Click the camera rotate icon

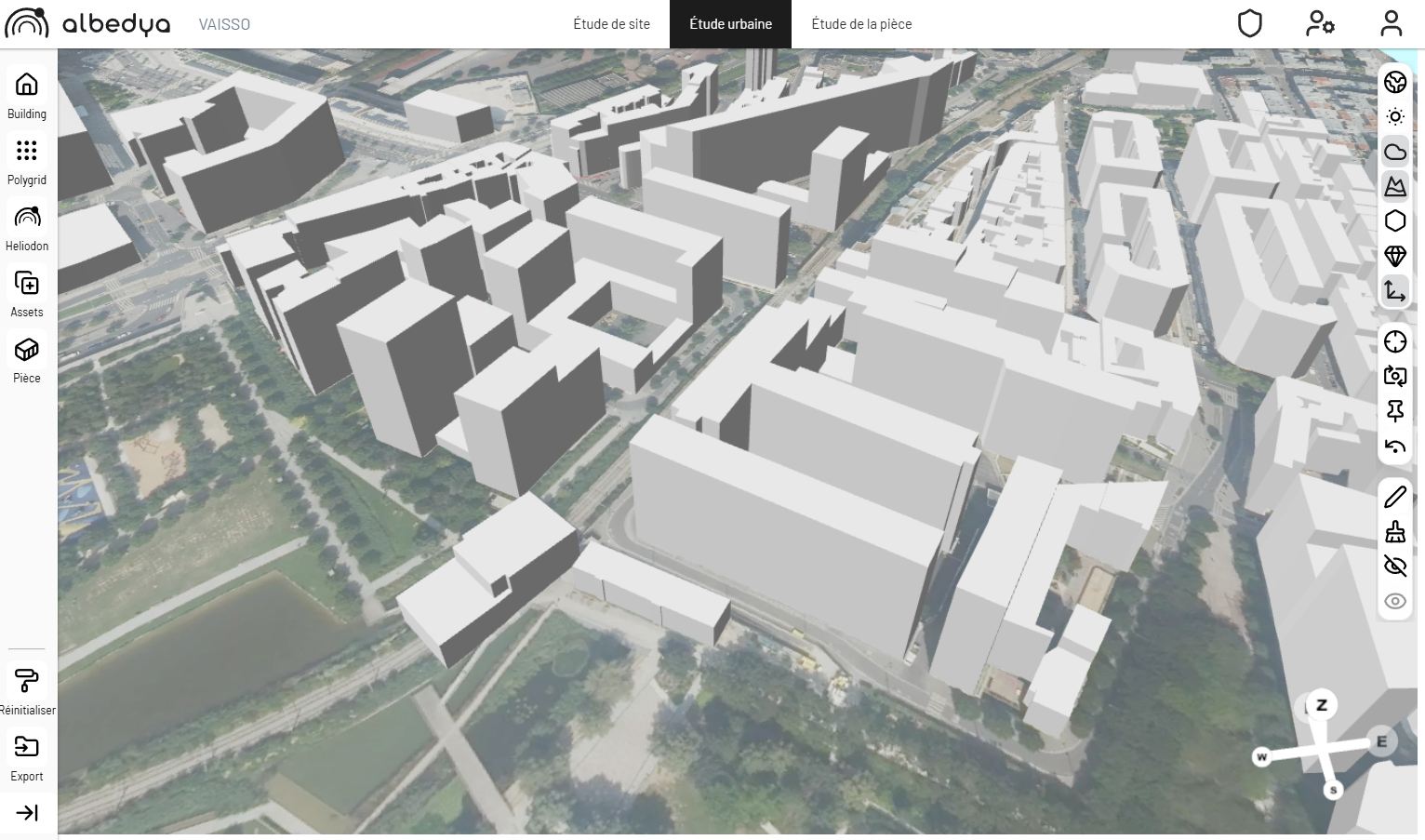[x=1395, y=376]
